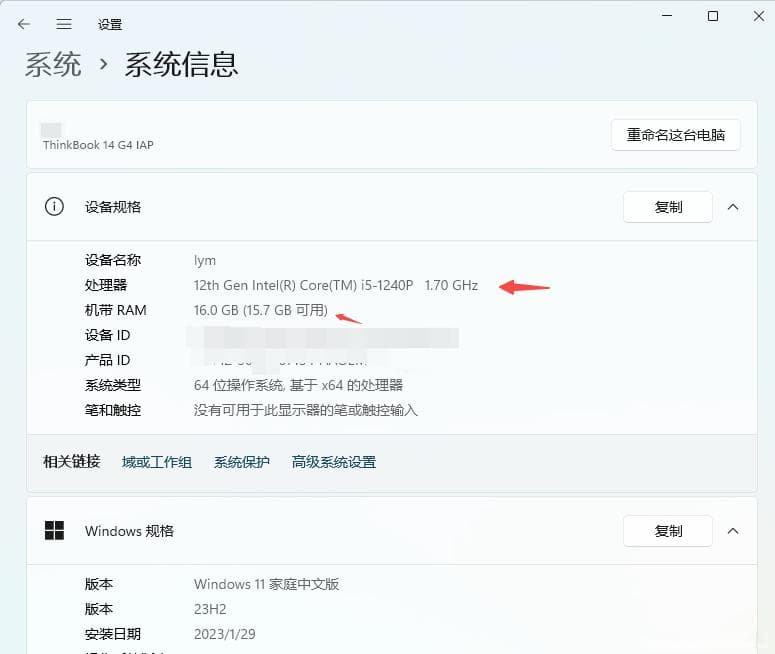Open the 域或工作组 link

(157, 462)
